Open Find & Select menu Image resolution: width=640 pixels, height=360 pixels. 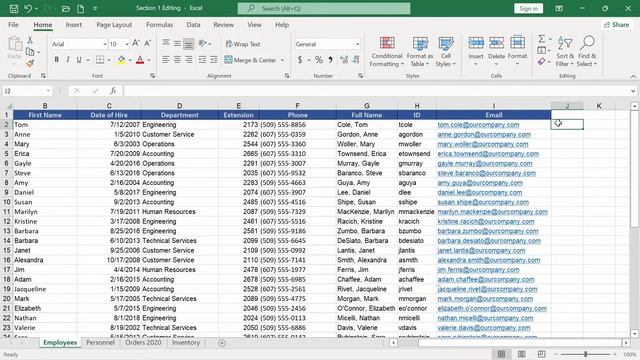(587, 52)
